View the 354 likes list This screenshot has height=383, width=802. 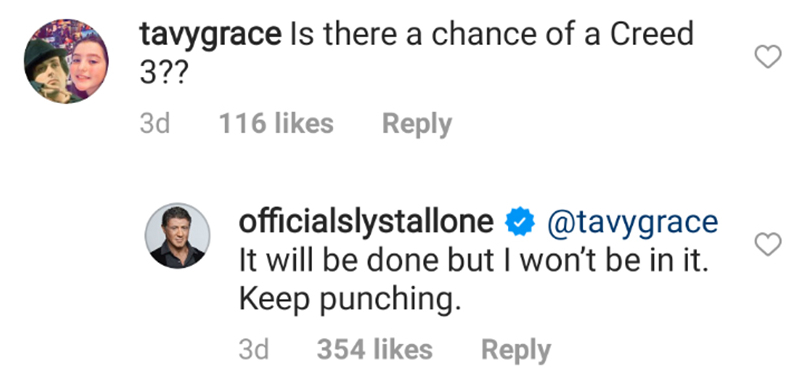[x=375, y=350]
